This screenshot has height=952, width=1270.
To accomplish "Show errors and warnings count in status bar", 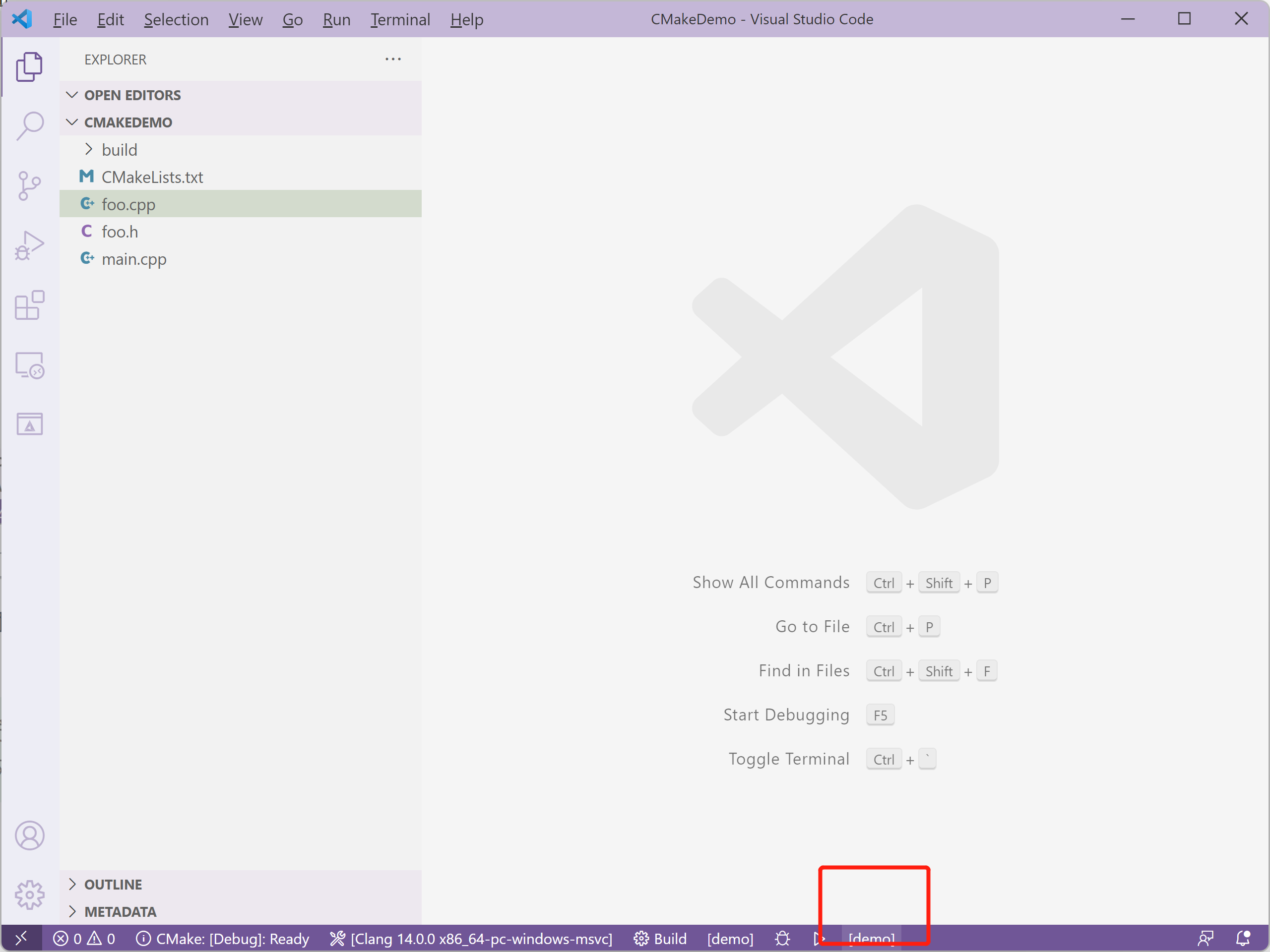I will coord(84,939).
